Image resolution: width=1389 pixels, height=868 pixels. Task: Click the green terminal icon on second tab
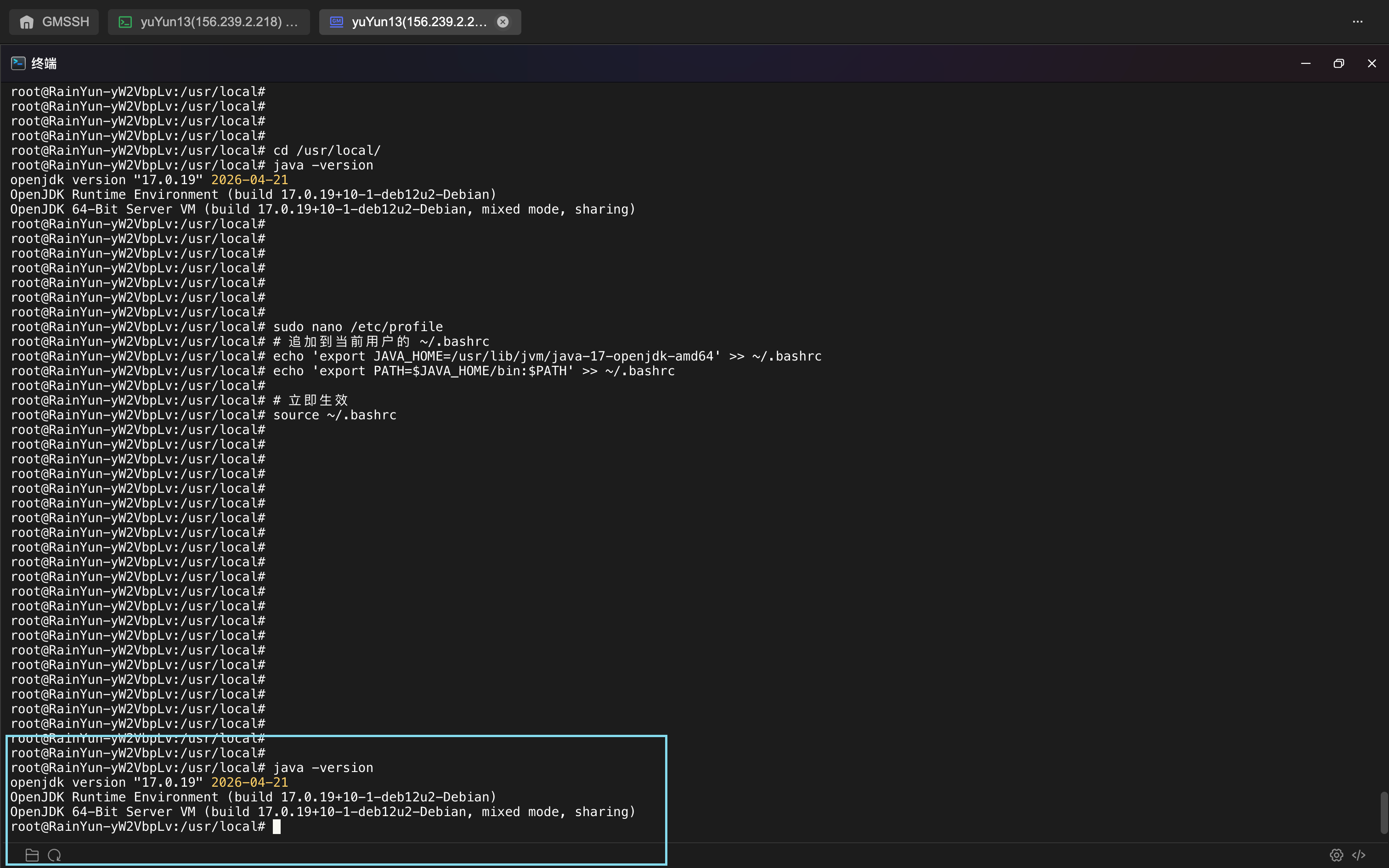point(125,22)
